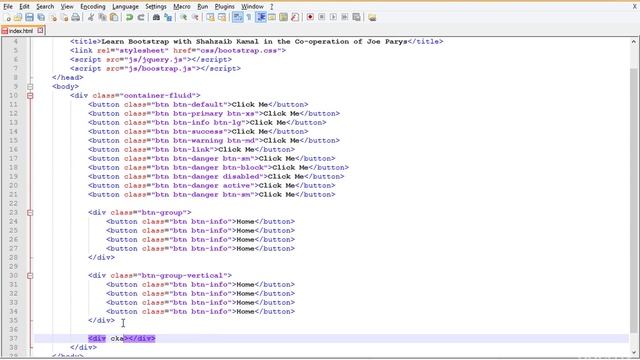
Task: Open the Settings menu
Action: tap(156, 7)
